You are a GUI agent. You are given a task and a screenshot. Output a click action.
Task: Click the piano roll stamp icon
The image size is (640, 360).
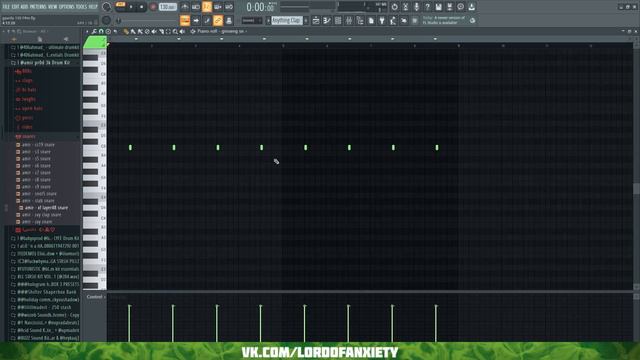(108, 31)
